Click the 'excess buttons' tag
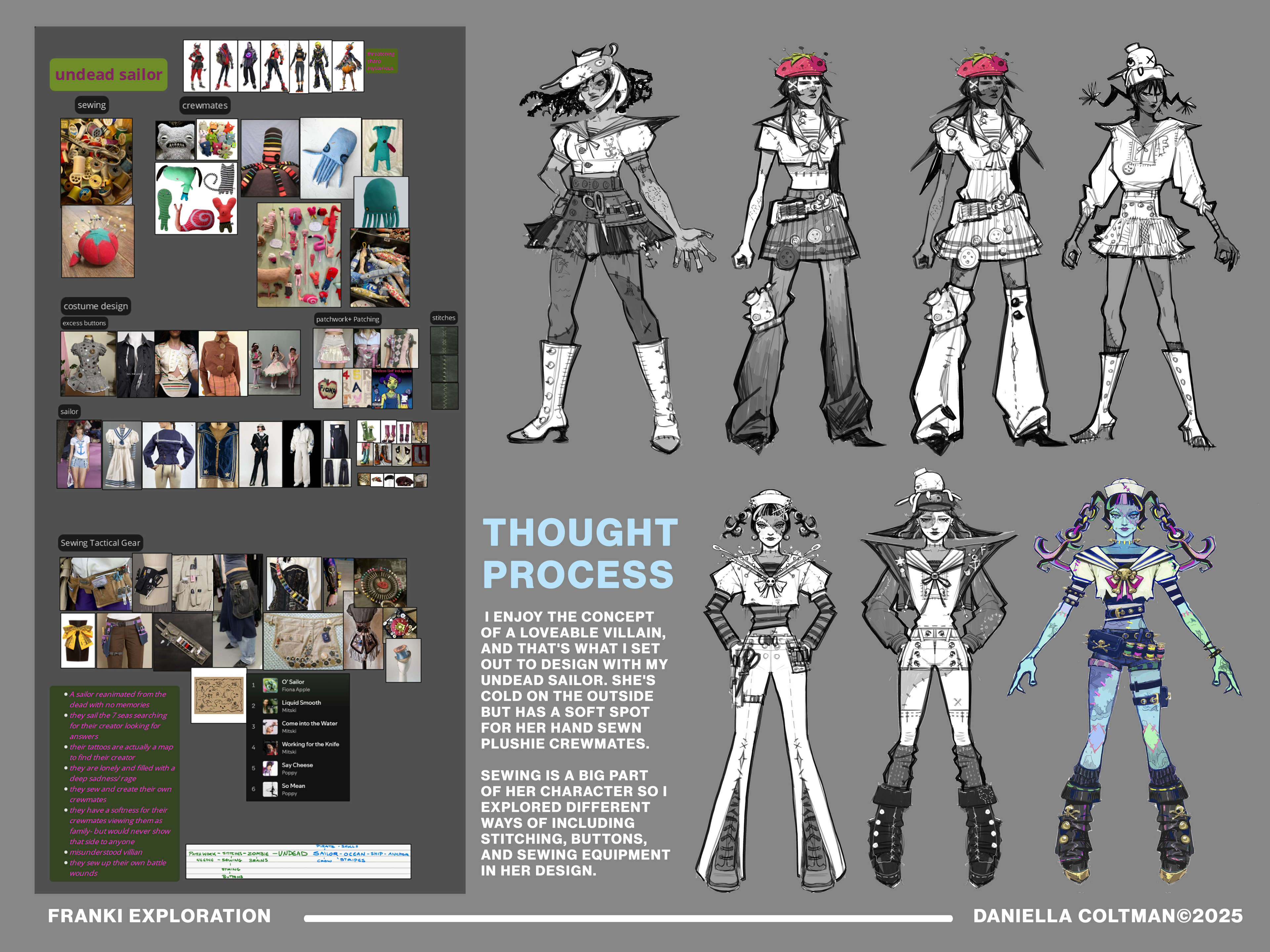The height and width of the screenshot is (952, 1270). point(84,323)
